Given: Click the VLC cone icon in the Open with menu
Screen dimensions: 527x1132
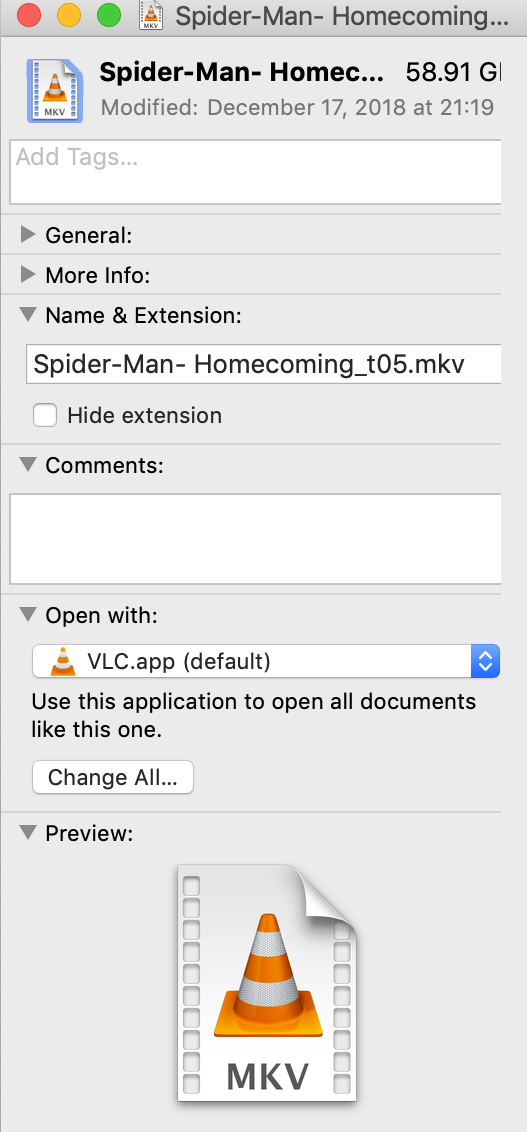Looking at the screenshot, I should [64, 661].
